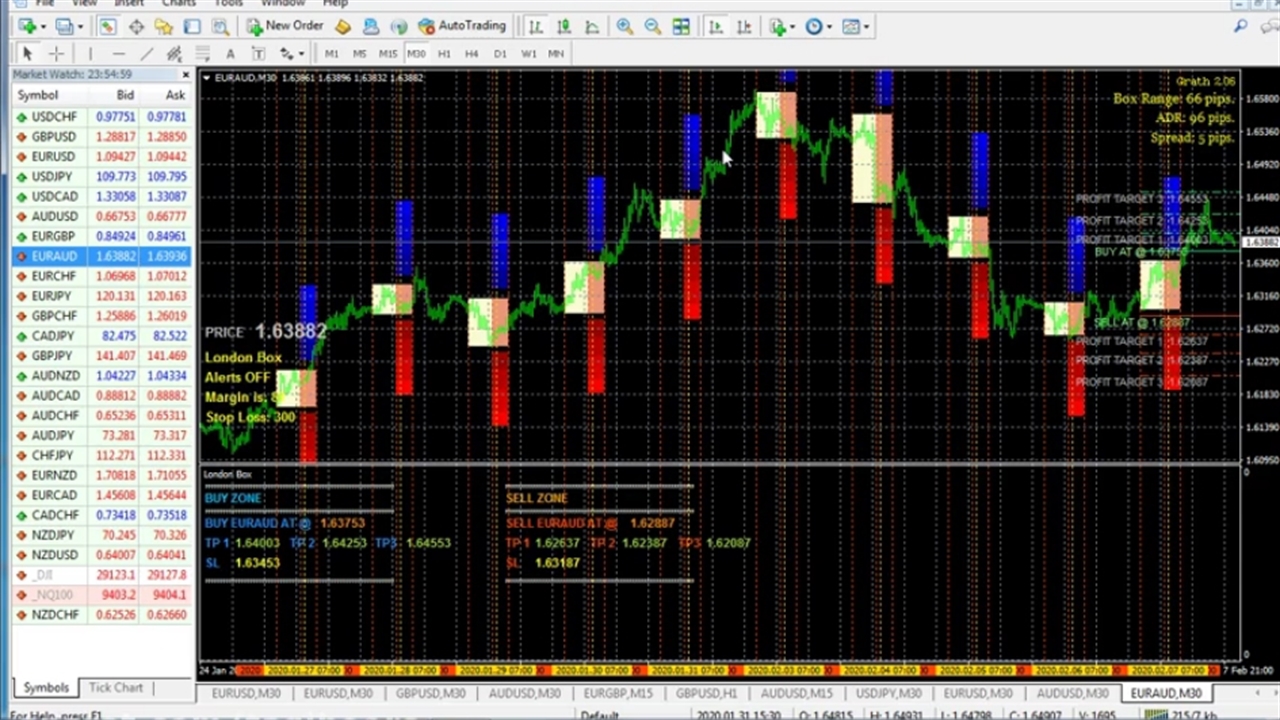
Task: Toggle the AutoTrading button
Action: click(x=461, y=26)
